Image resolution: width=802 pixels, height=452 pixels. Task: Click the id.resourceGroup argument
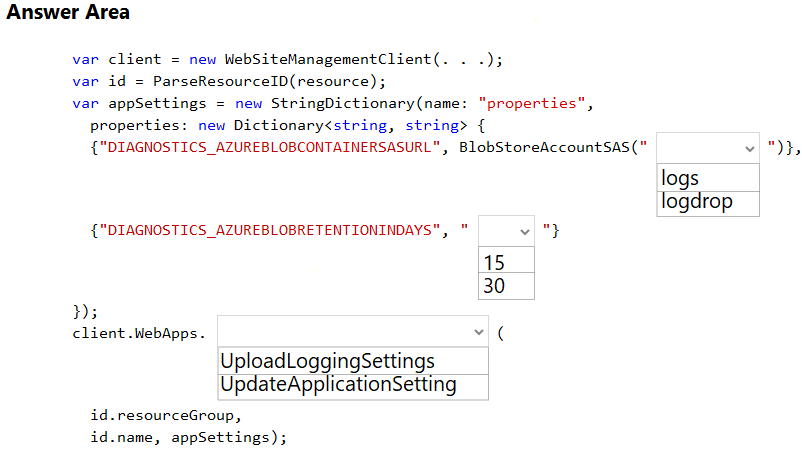[163, 415]
